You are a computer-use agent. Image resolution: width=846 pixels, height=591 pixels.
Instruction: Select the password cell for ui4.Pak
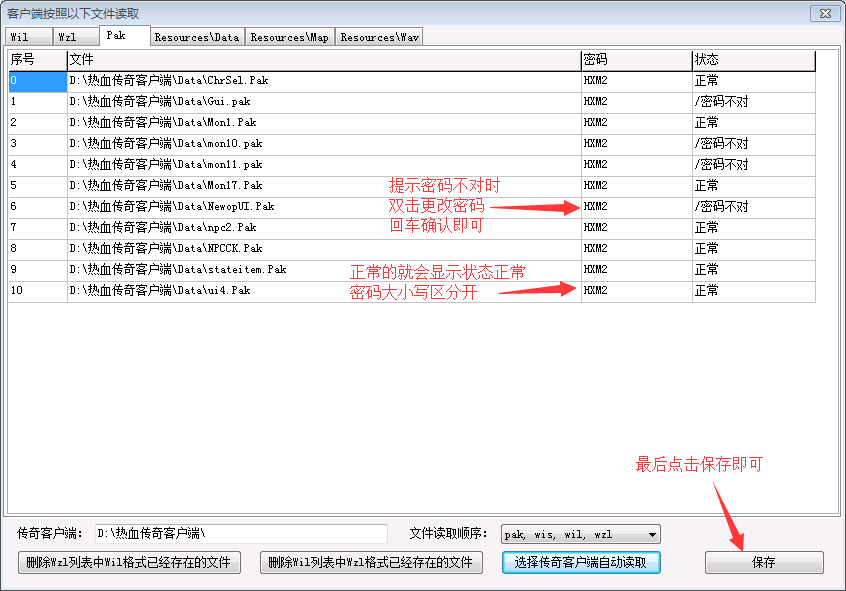click(x=635, y=290)
